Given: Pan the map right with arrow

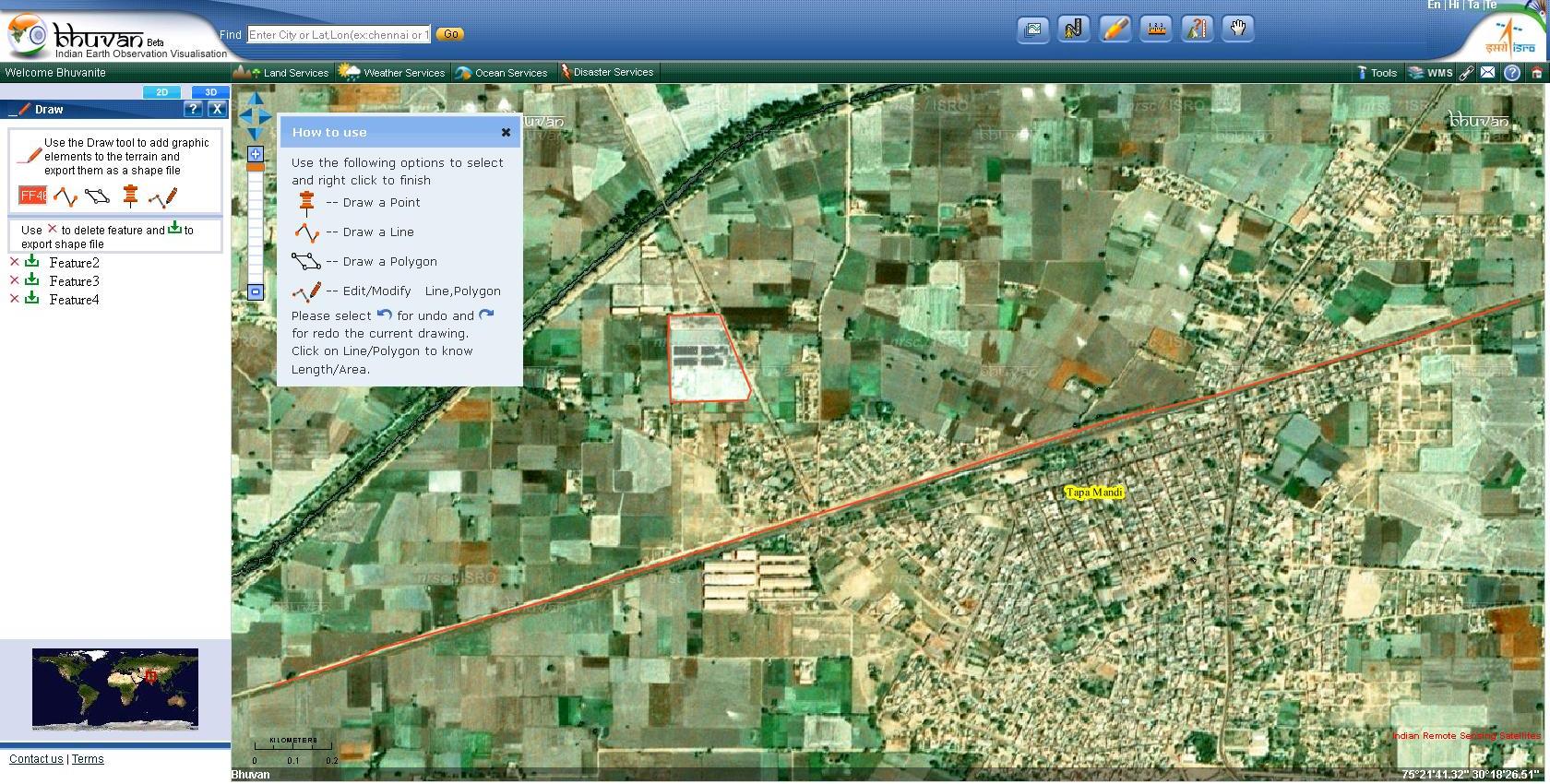Looking at the screenshot, I should (265, 117).
